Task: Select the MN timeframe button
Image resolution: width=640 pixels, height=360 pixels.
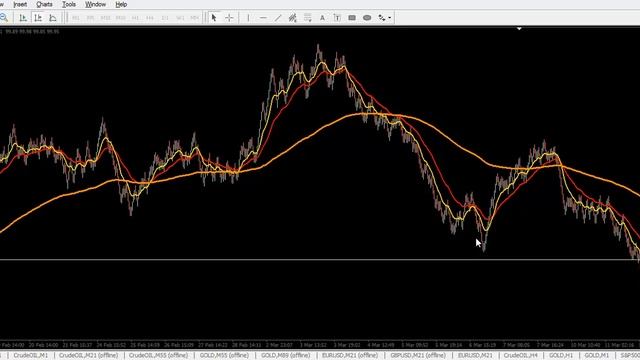Action: point(195,18)
